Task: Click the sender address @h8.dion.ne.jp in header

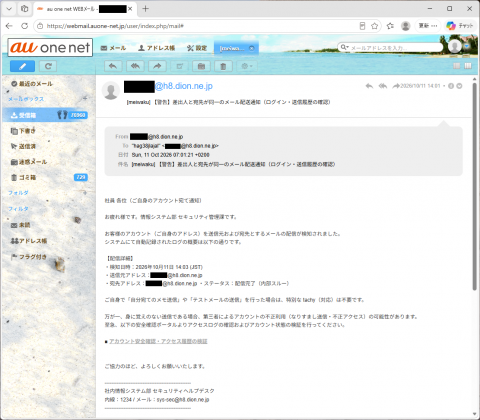Action: click(184, 86)
